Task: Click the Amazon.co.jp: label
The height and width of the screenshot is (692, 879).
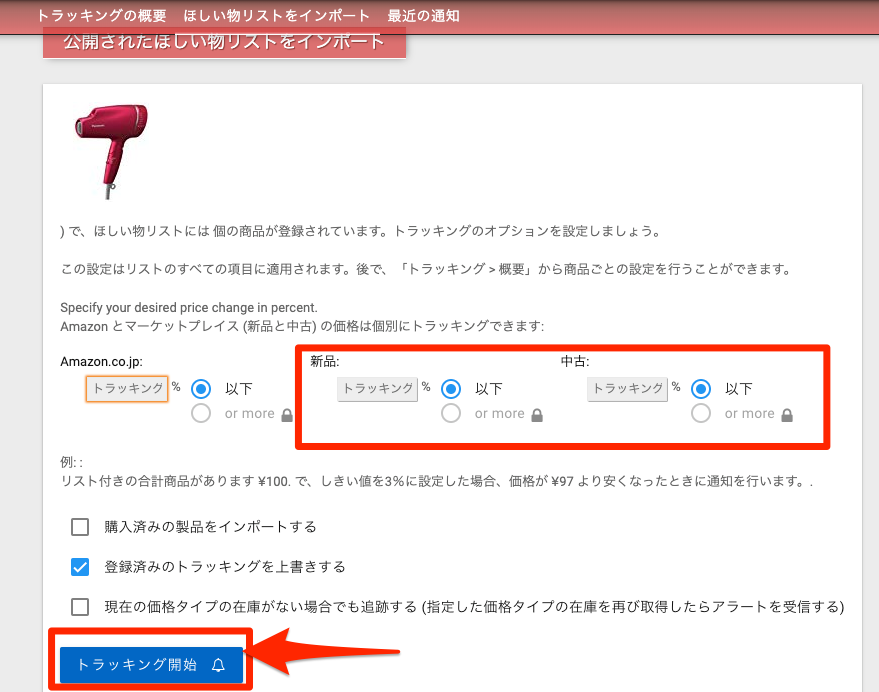Action: coord(101,362)
